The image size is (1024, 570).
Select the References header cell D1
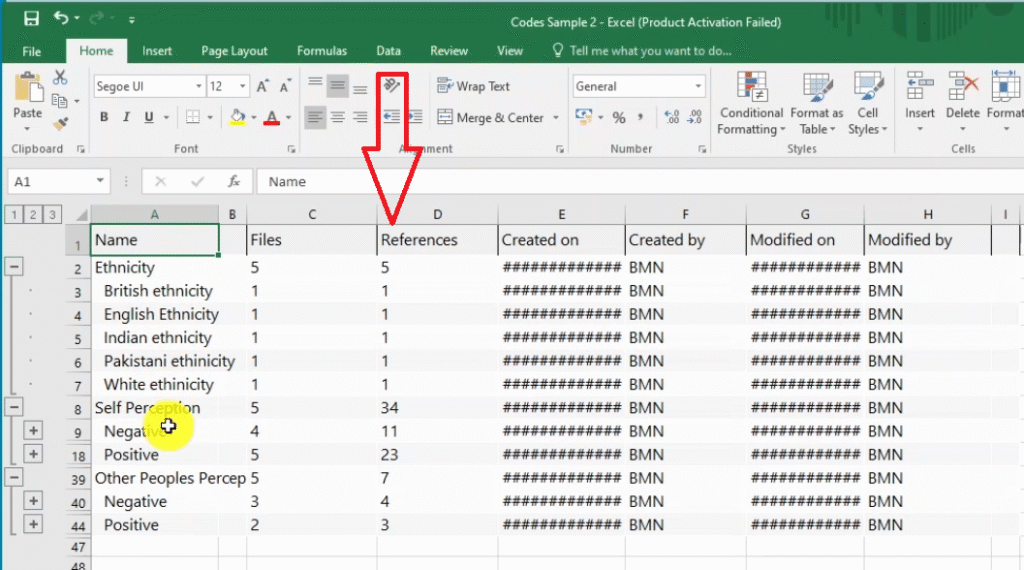tap(436, 240)
